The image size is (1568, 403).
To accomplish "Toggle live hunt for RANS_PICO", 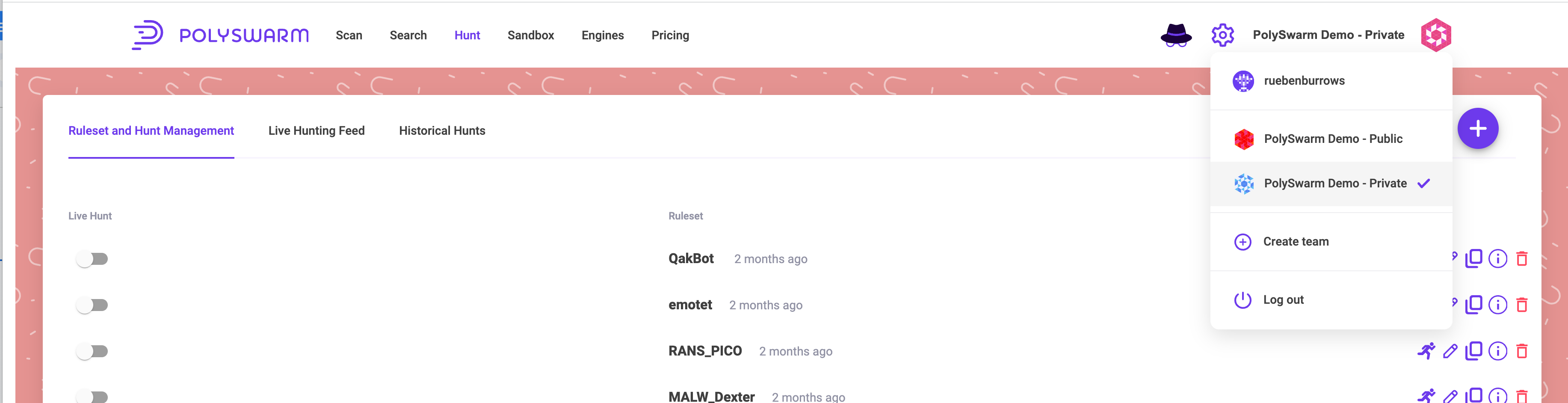I will pos(92,351).
